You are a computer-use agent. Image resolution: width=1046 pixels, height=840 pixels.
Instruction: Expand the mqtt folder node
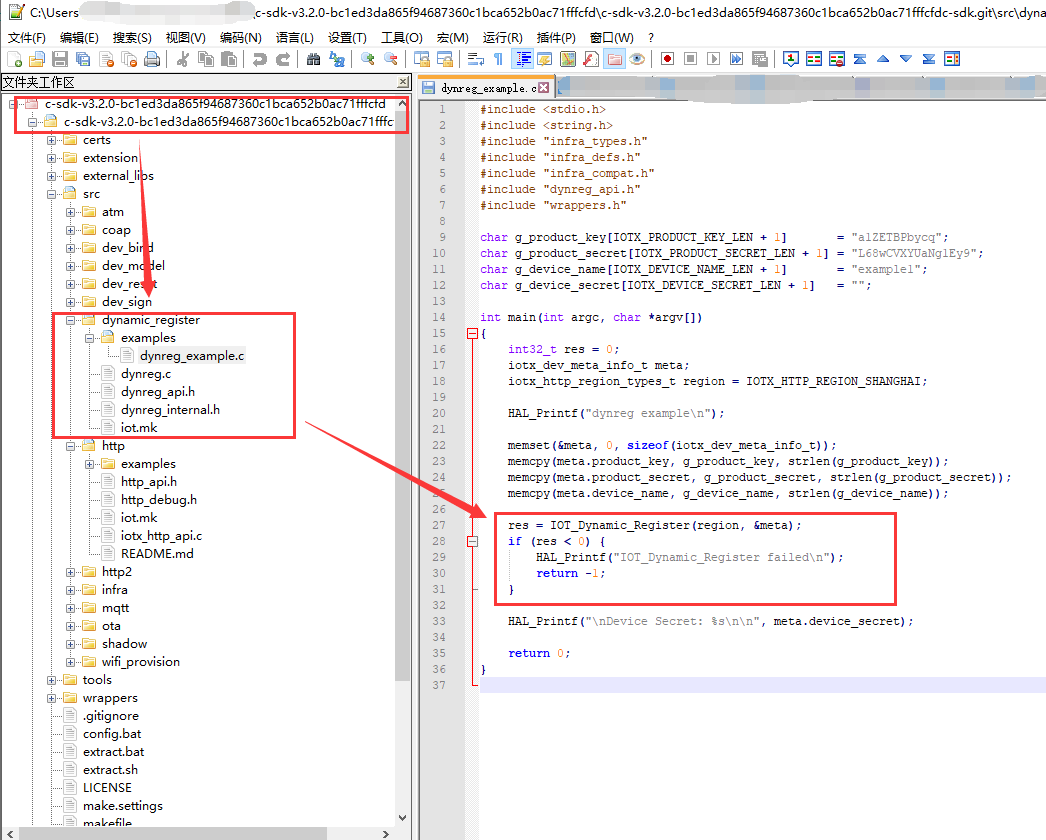pos(70,608)
